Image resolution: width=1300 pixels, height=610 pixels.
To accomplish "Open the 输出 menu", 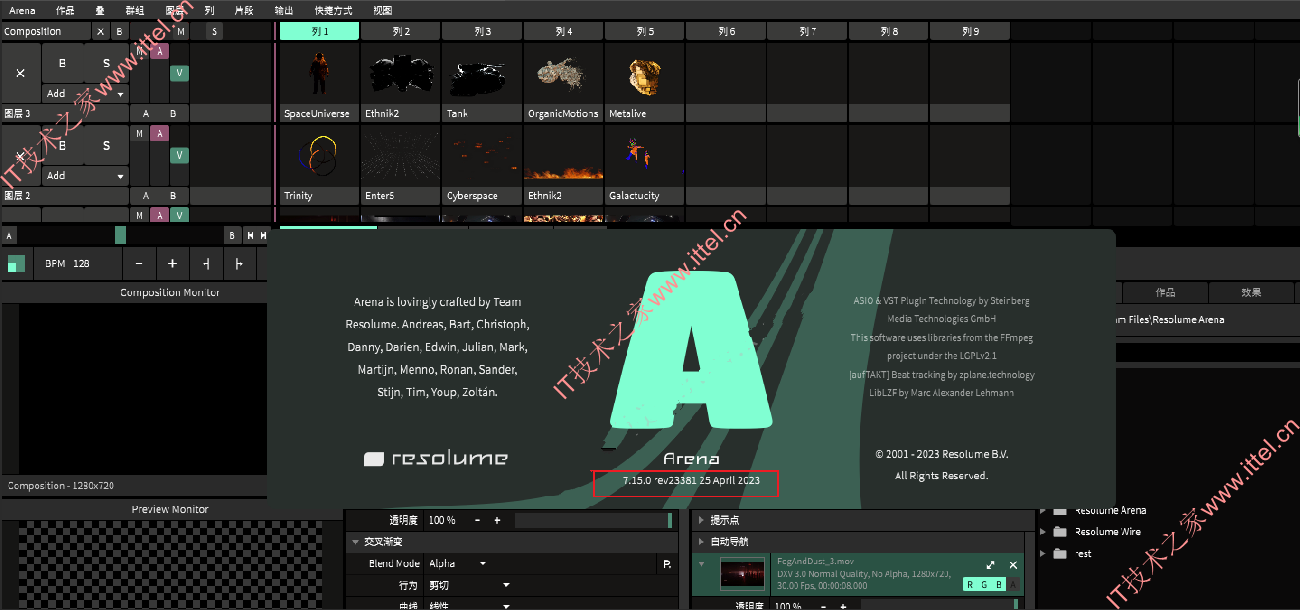I will point(284,10).
